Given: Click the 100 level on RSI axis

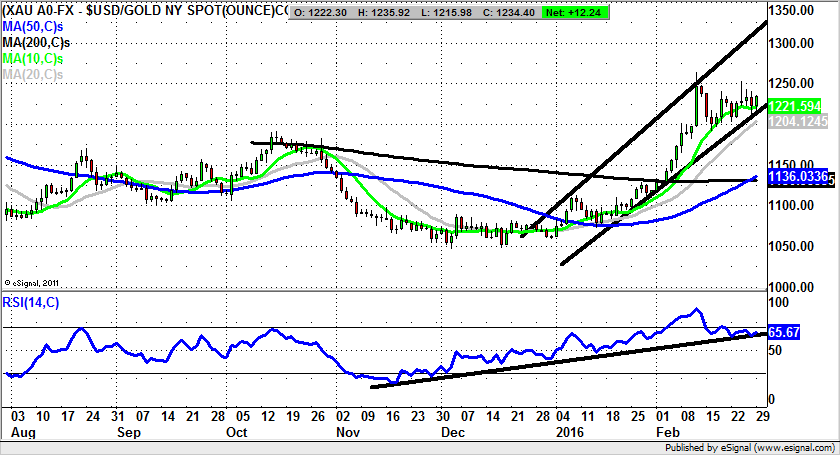Looking at the screenshot, I should pos(778,301).
